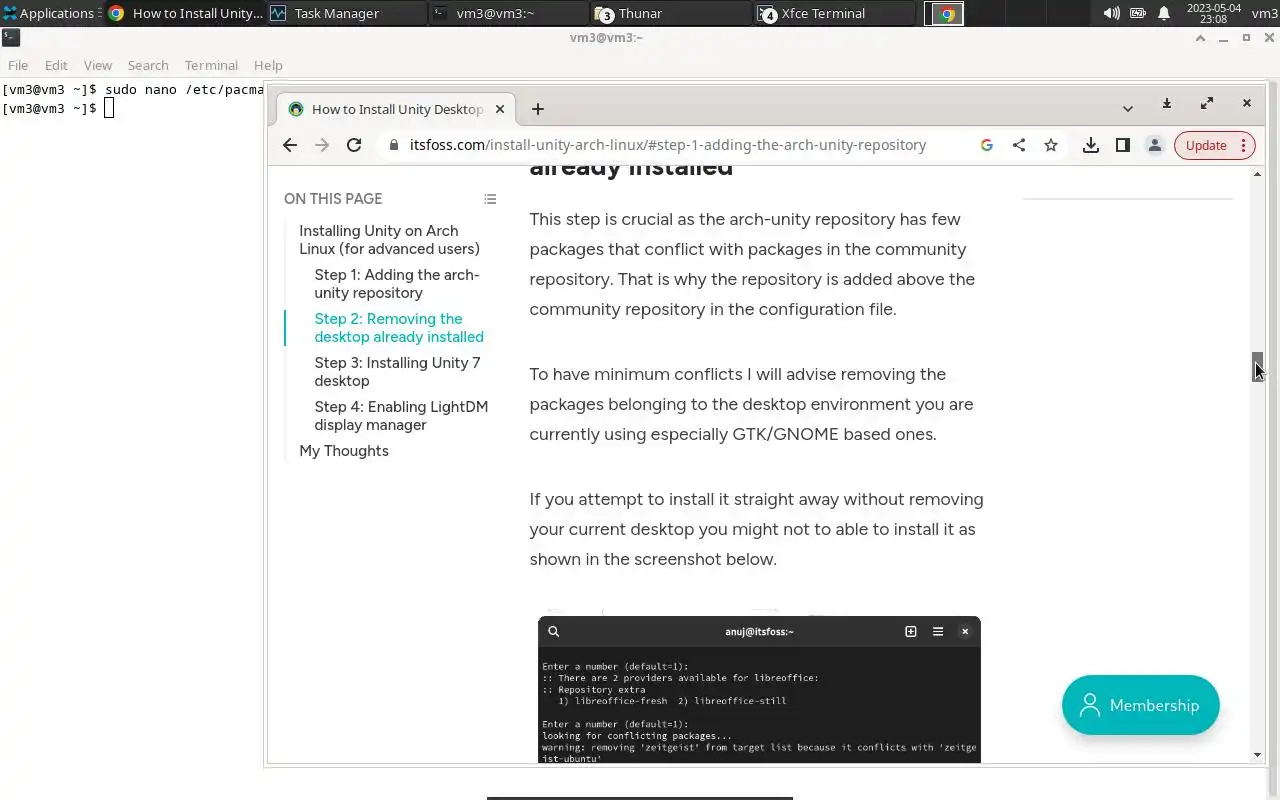Toggle the On This Page list icon
The width and height of the screenshot is (1280, 800).
(x=490, y=199)
